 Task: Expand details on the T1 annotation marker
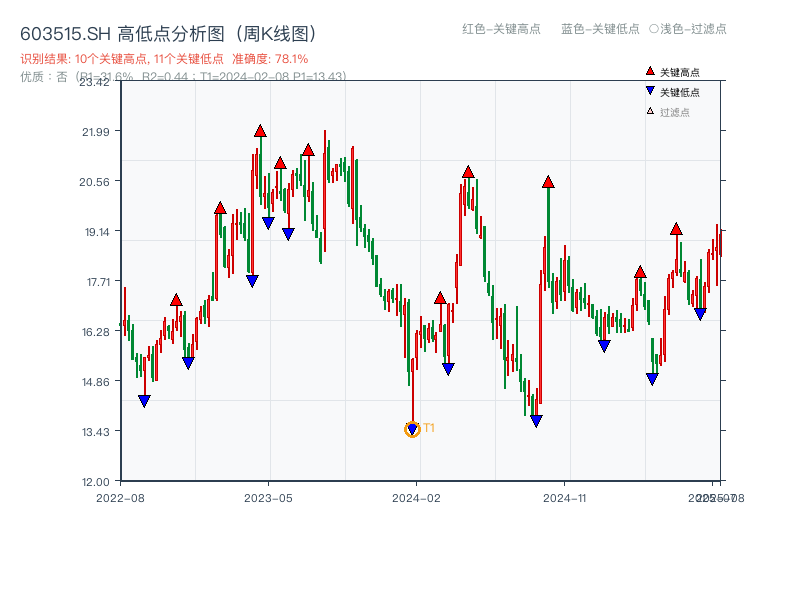[x=412, y=429]
